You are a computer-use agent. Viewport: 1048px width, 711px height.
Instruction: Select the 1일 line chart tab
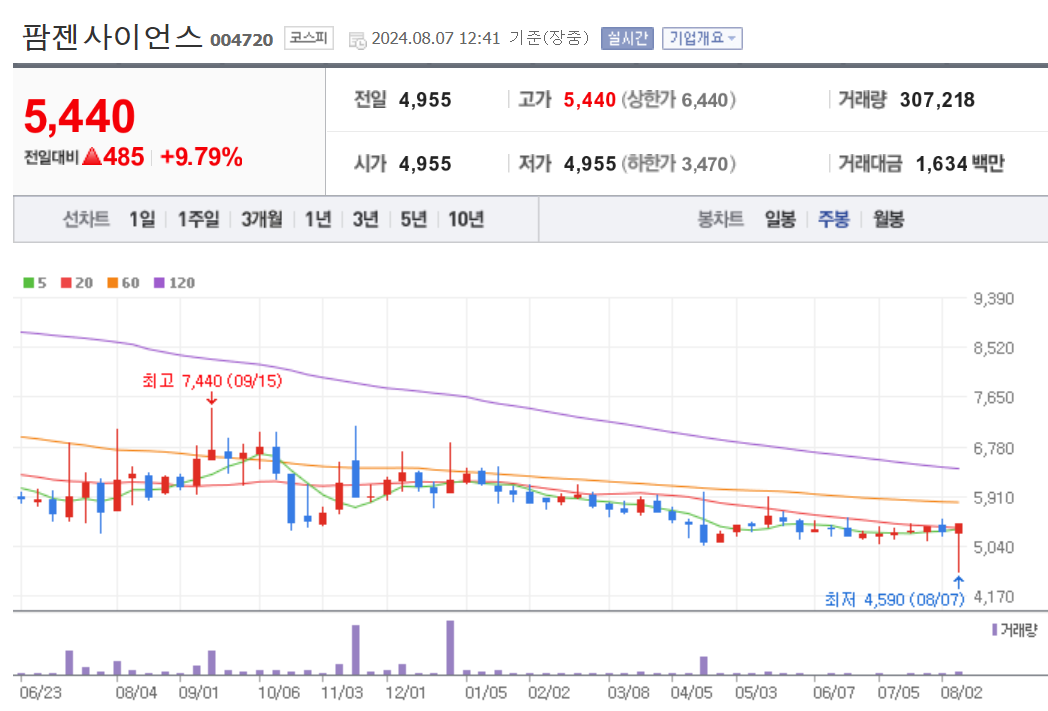click(142, 219)
